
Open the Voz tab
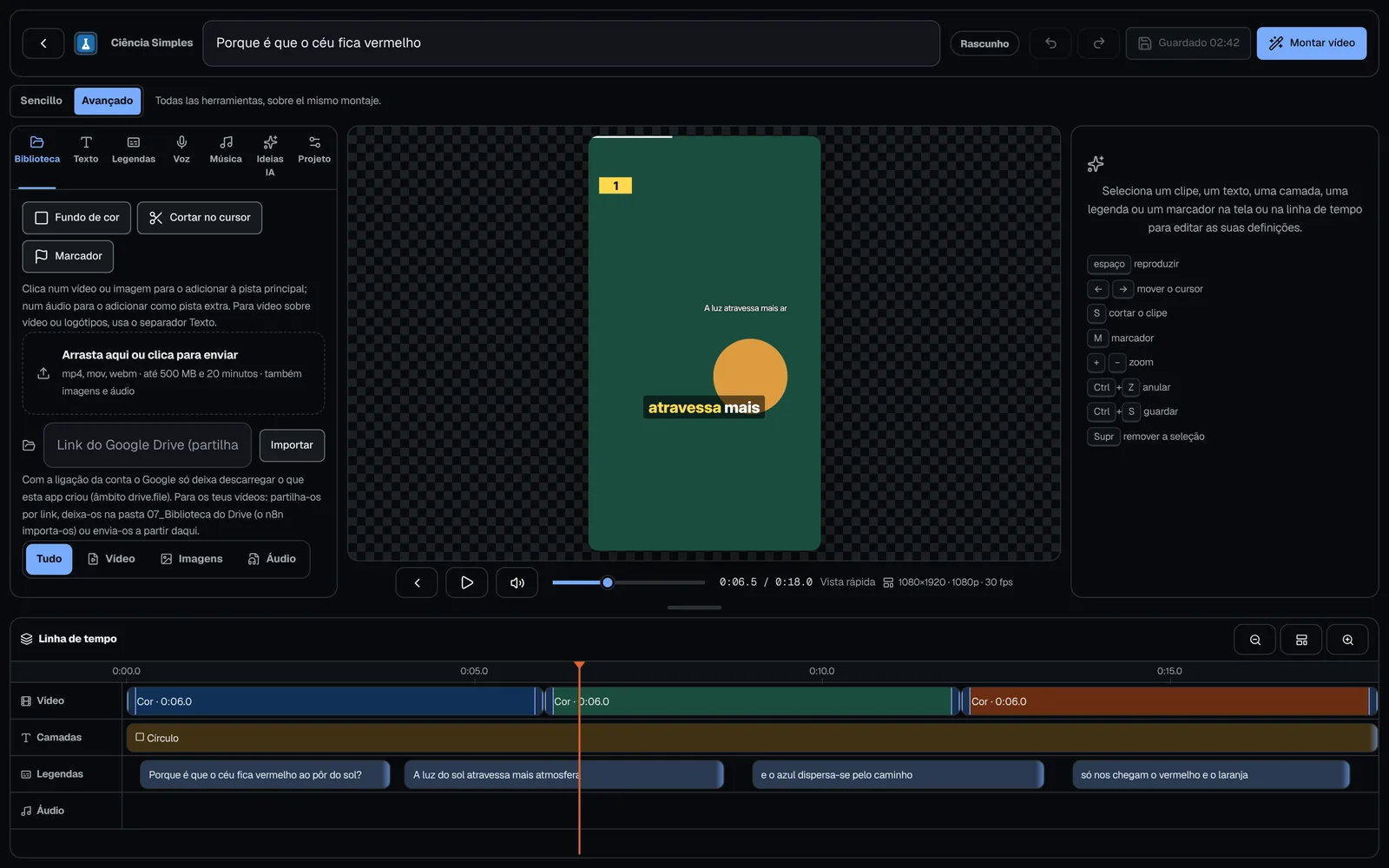181,149
